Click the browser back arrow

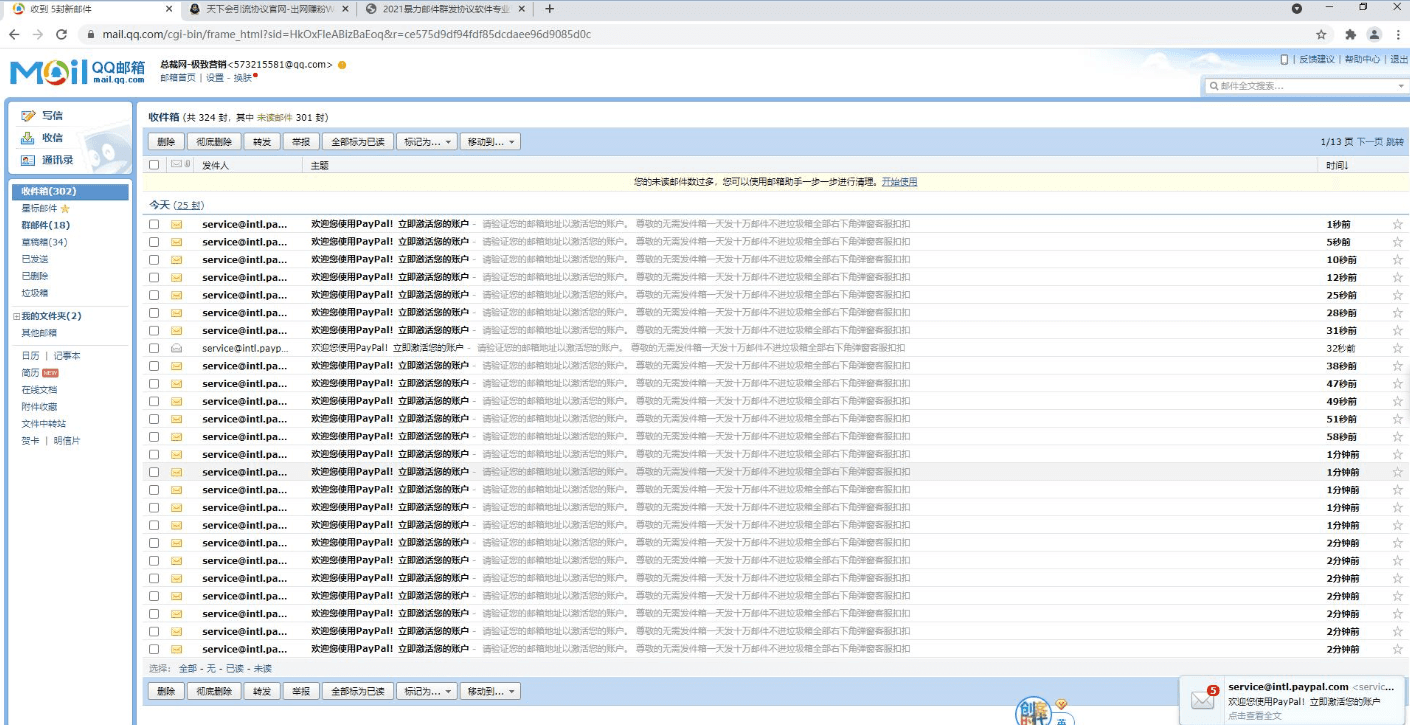tap(14, 34)
